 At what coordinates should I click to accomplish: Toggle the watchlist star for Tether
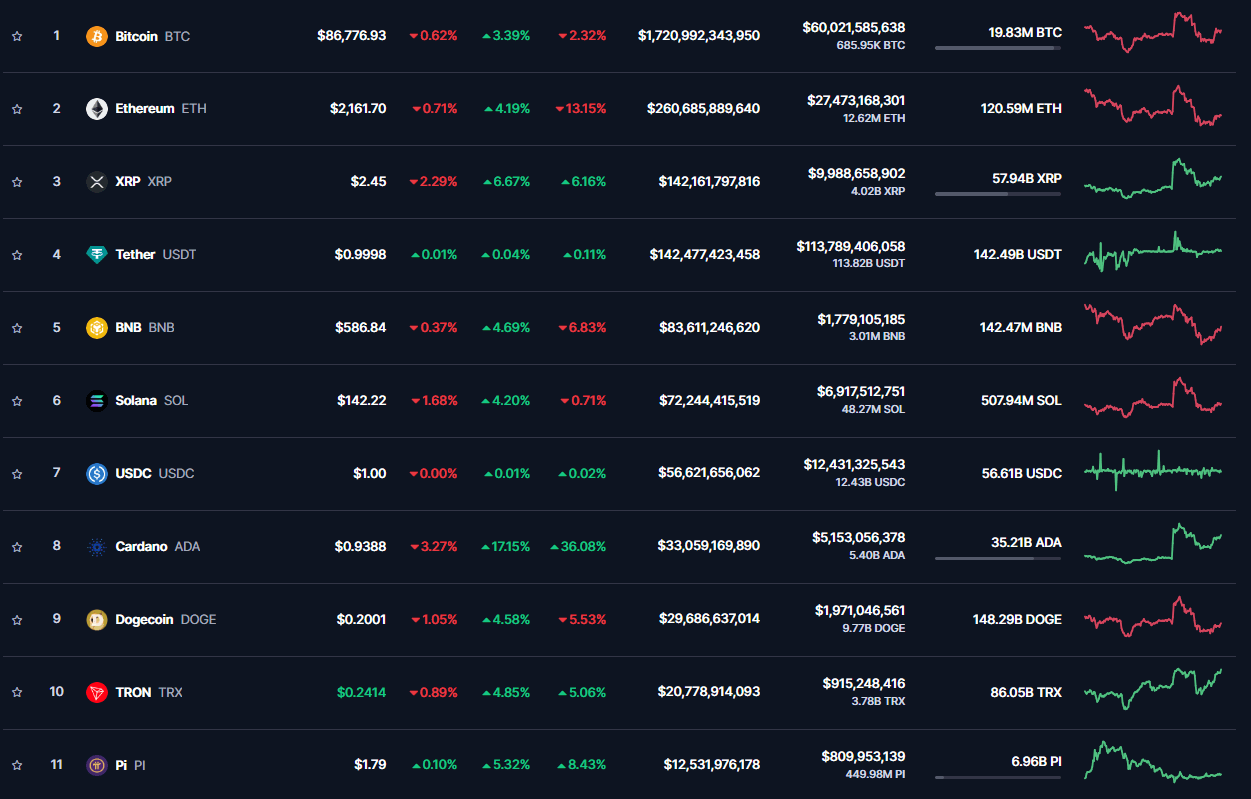pos(17,255)
